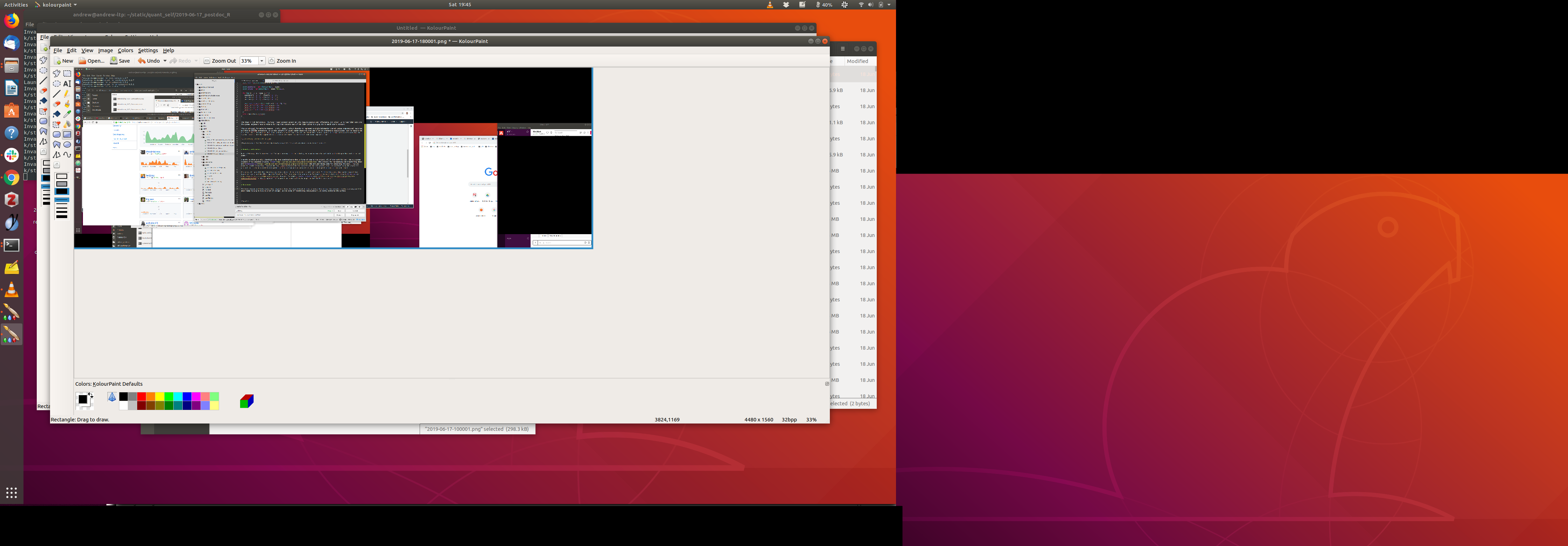Click the swap foreground/background colors arrow
This screenshot has width=1568, height=546.
click(x=91, y=394)
